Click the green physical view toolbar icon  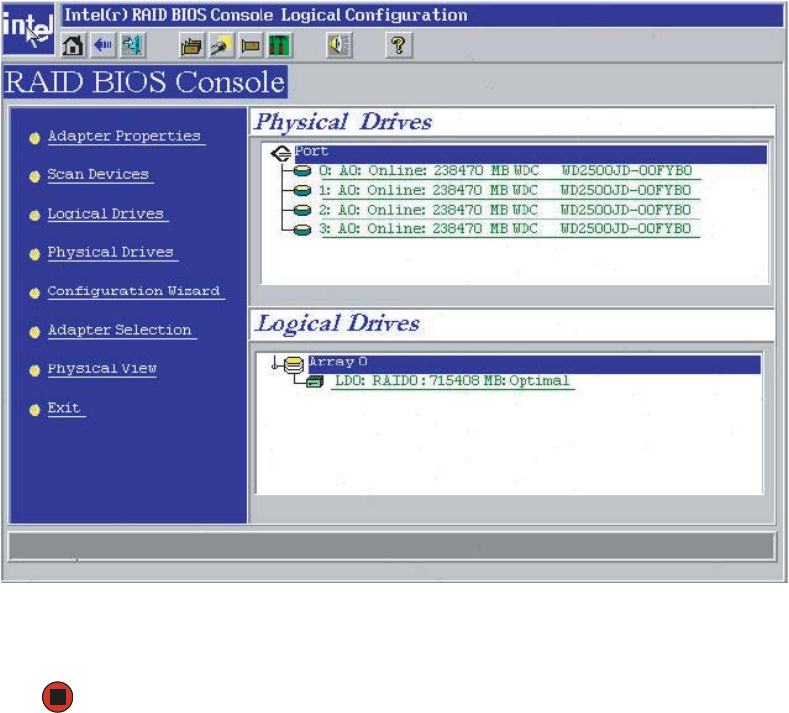coord(279,46)
